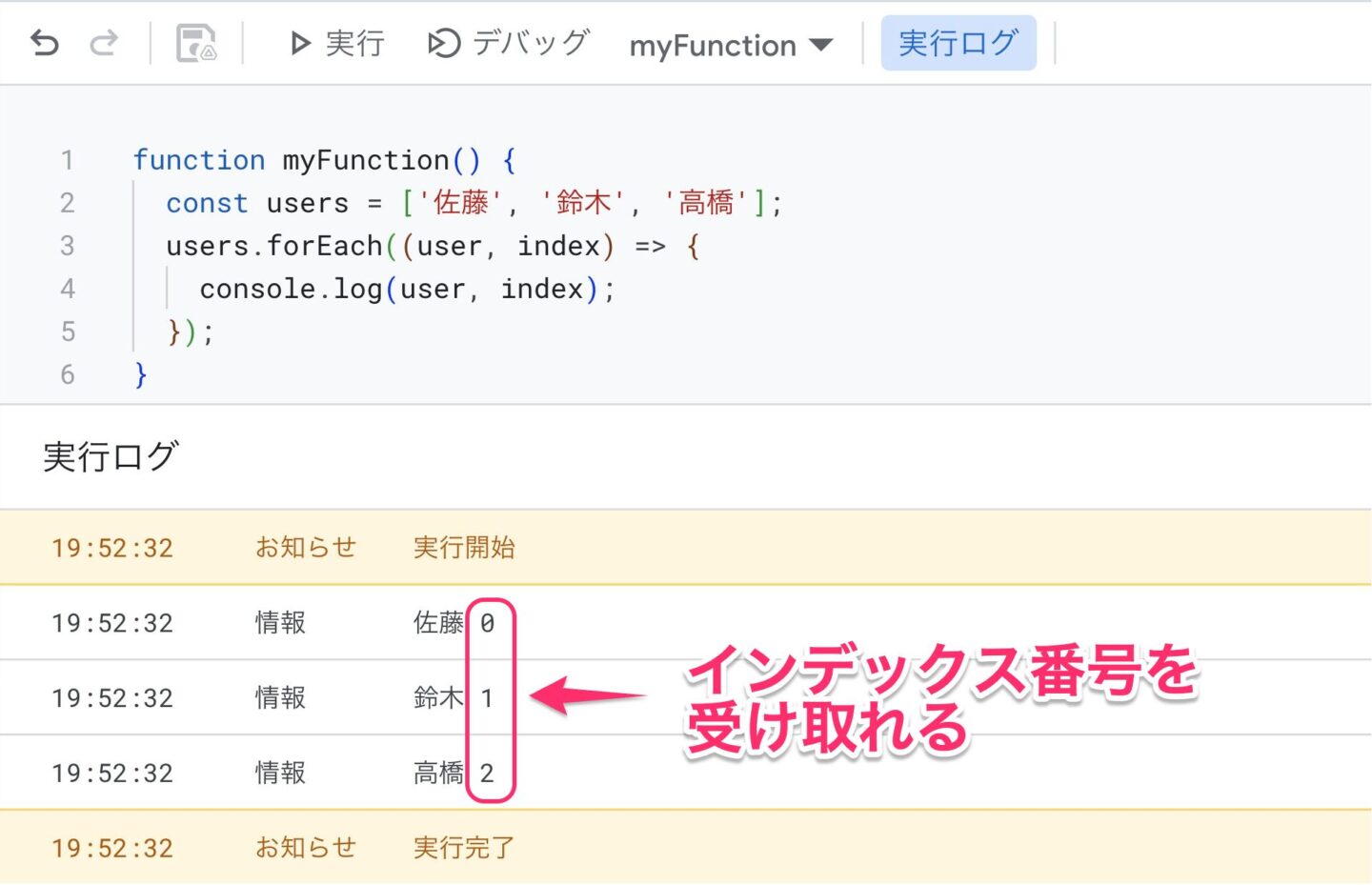Click the first 19:52:32 timestamp
Viewport: 1372px width, 885px height.
(x=111, y=547)
